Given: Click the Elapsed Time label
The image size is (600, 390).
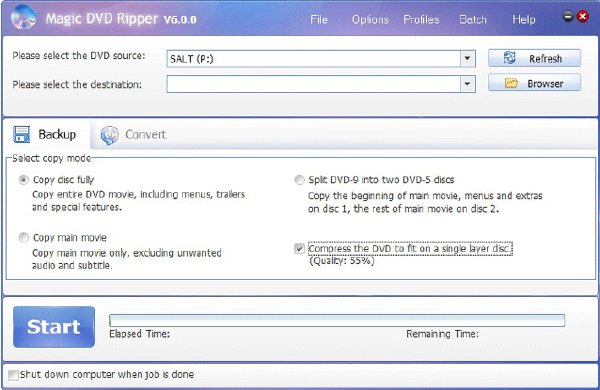Looking at the screenshot, I should point(139,334).
